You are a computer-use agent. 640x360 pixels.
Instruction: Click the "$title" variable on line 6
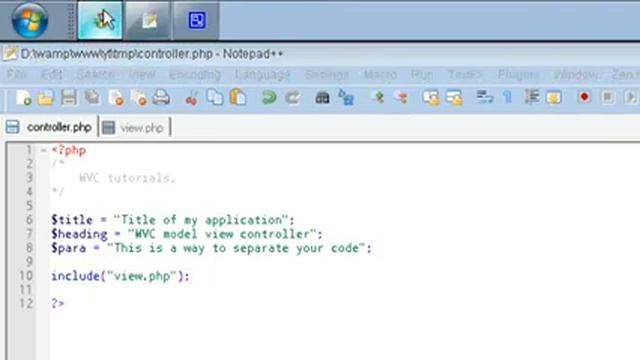pyautogui.click(x=72, y=220)
